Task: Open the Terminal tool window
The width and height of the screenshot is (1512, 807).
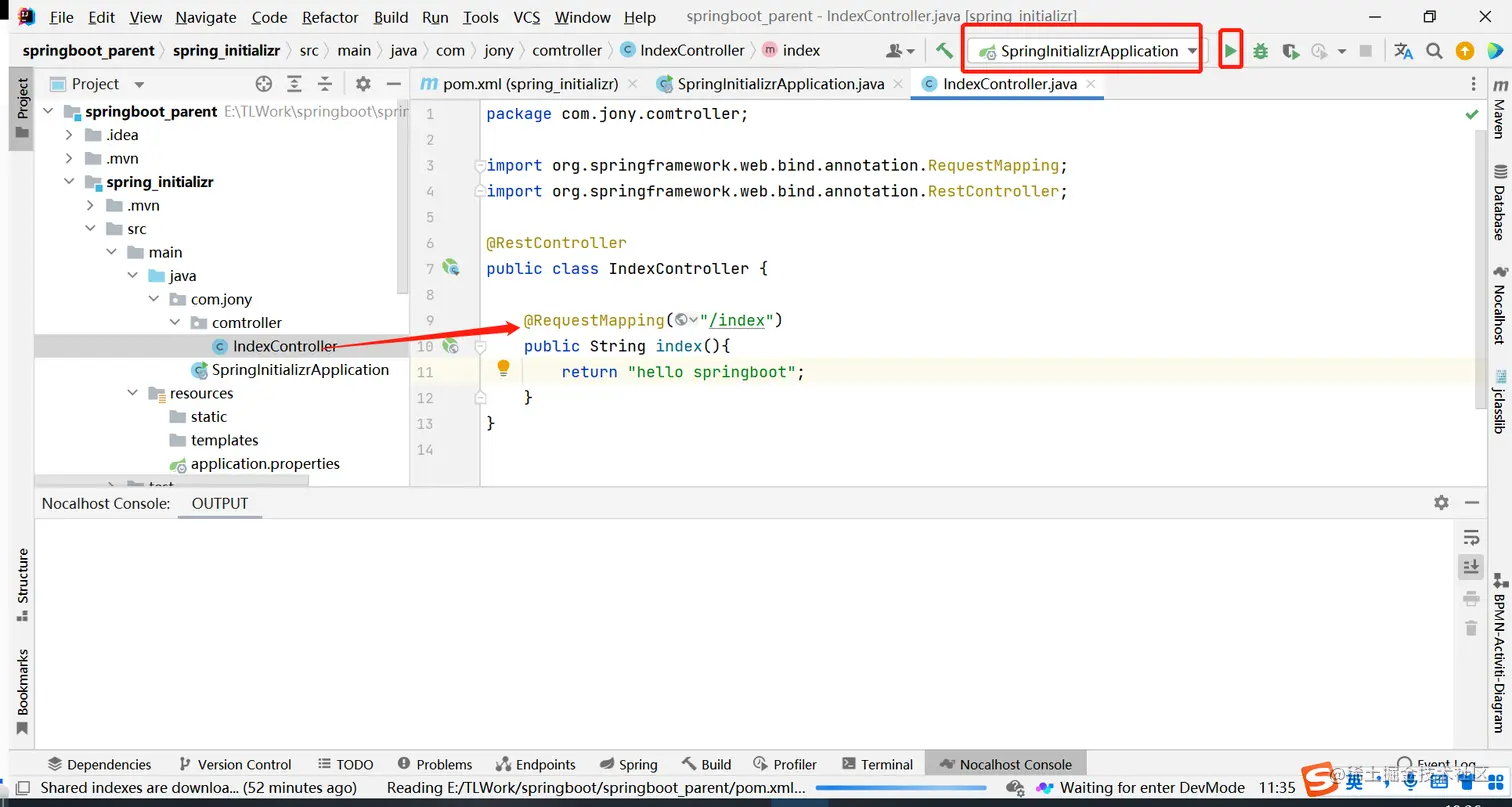Action: tap(877, 764)
